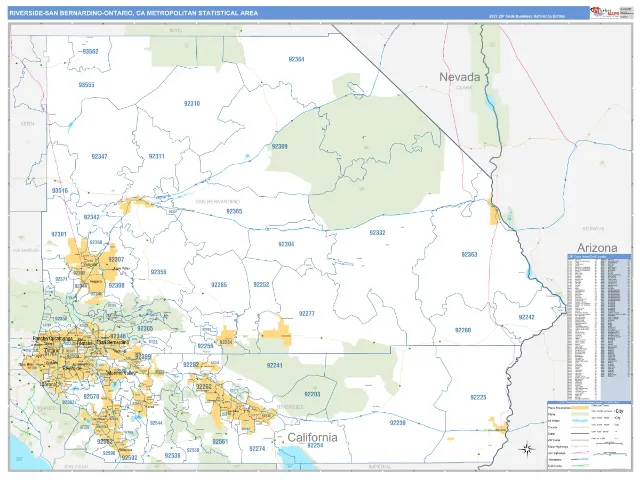This screenshot has height=480, width=640.
Task: Click ZIP code label 92254
Action: (316, 445)
